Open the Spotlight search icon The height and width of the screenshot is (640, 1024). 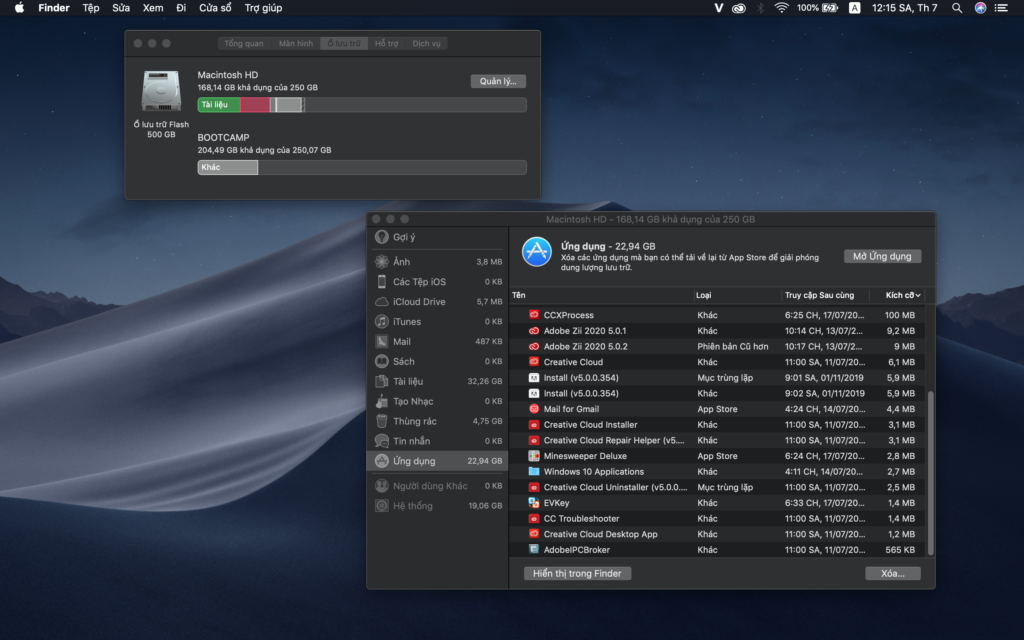[956, 8]
